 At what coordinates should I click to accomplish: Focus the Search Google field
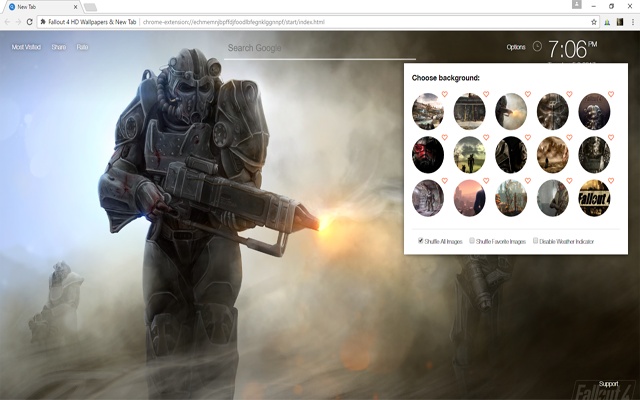click(x=320, y=48)
